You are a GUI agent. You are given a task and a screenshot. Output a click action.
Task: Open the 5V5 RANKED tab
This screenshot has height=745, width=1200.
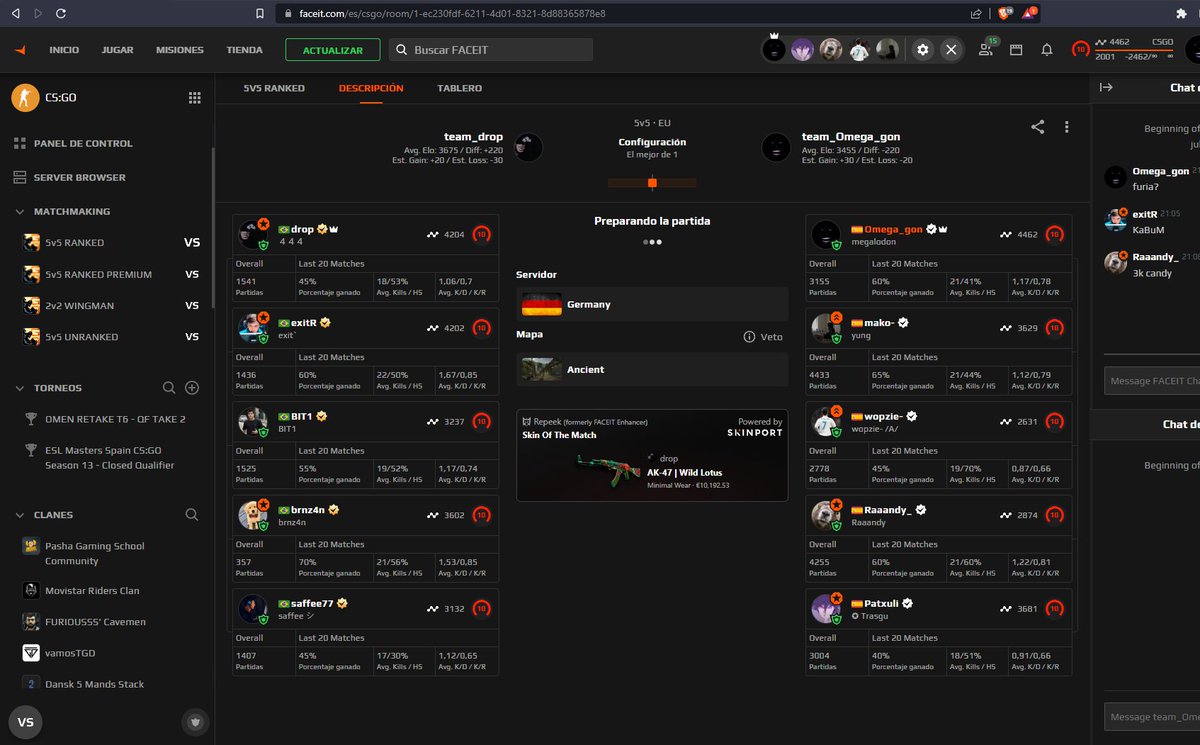(x=274, y=88)
